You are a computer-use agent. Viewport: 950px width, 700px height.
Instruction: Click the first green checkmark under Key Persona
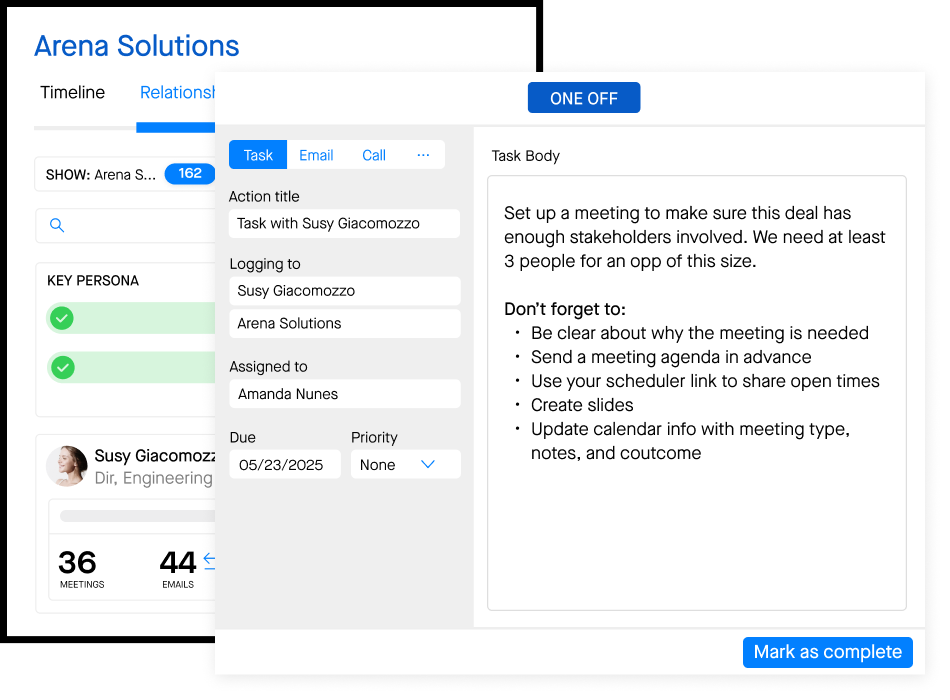click(x=62, y=318)
